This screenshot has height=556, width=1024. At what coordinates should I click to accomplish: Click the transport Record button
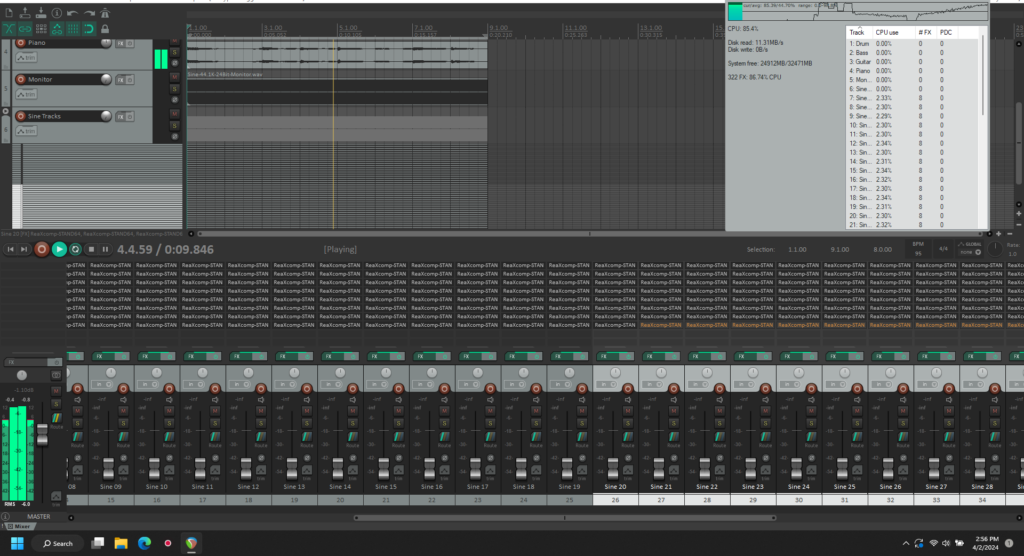click(x=41, y=249)
